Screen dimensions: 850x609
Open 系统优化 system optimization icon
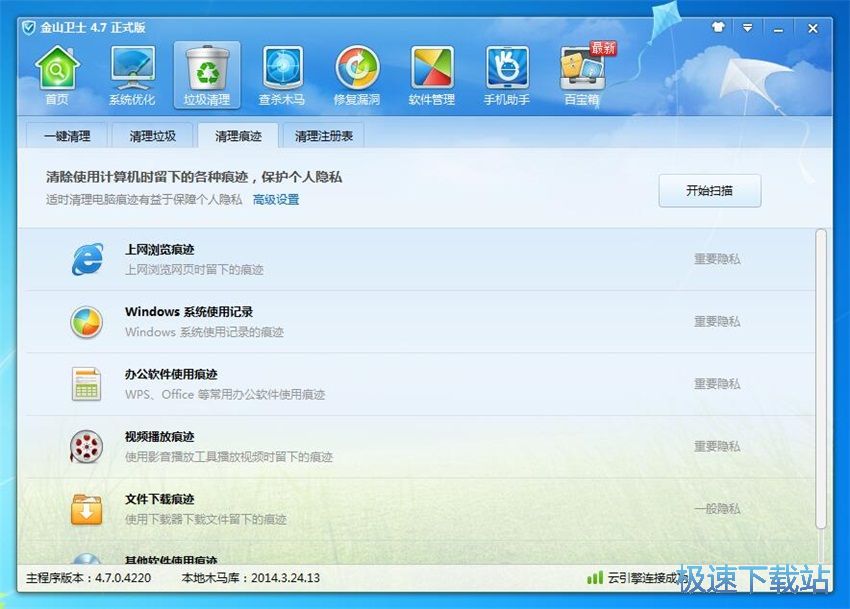click(132, 75)
